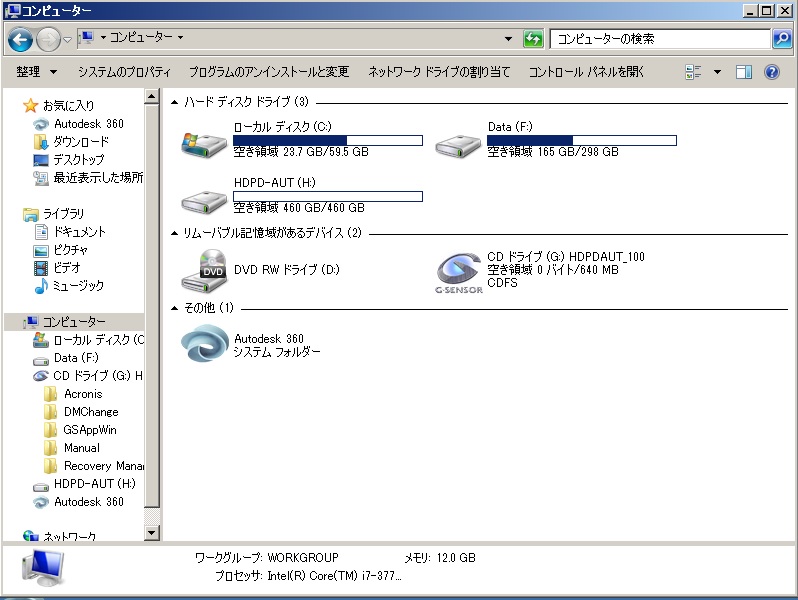Click the search magnifier icon

tap(782, 39)
